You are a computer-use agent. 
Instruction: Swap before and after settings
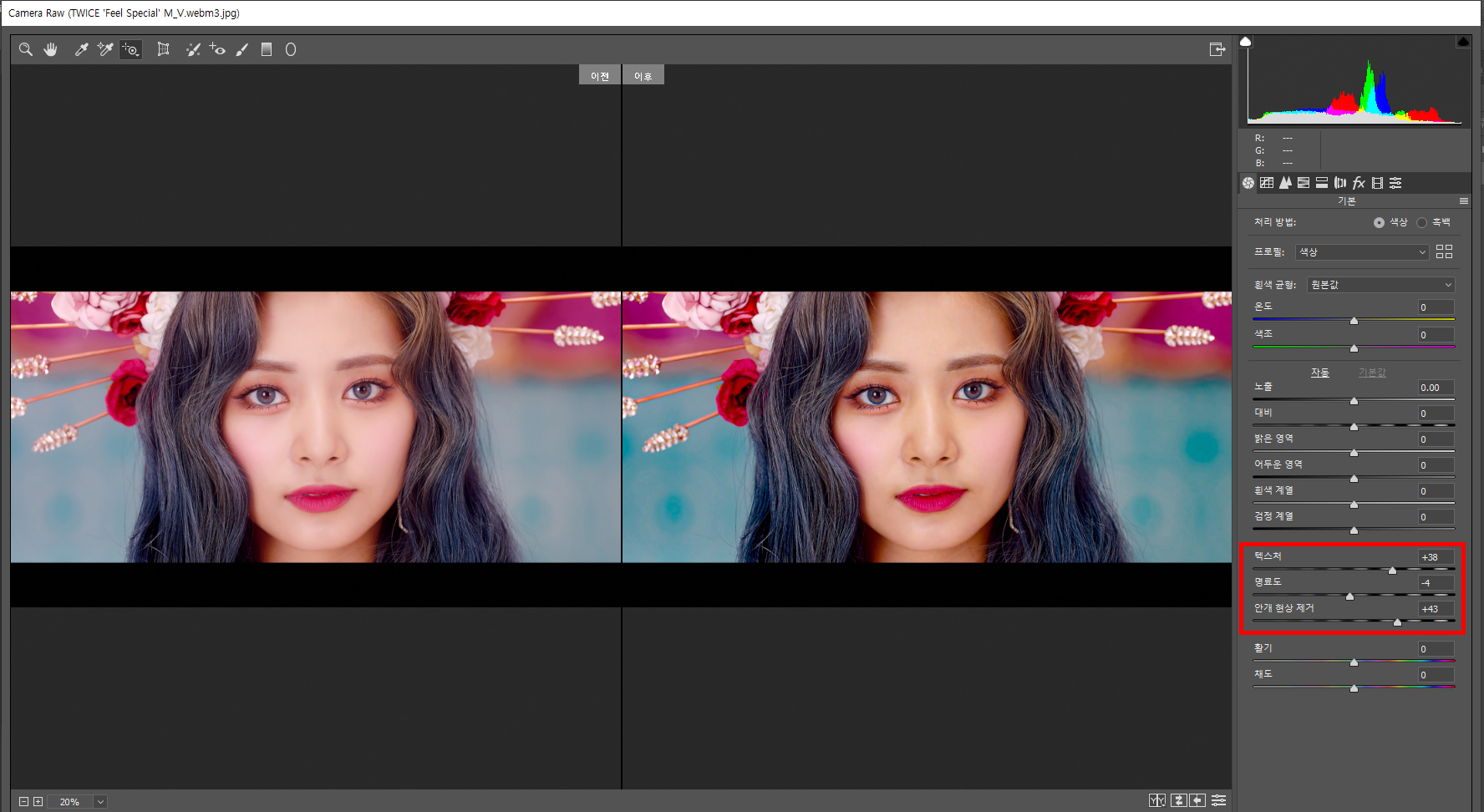(1179, 800)
